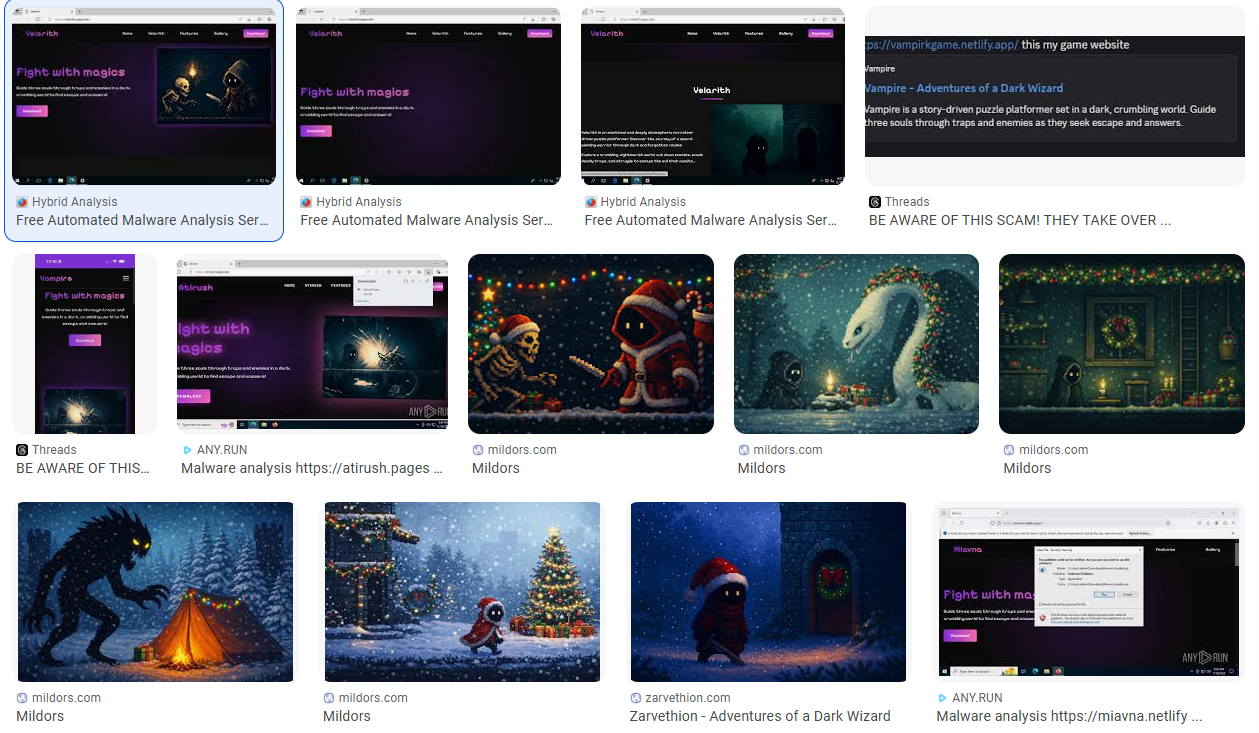Click the Threads favicon under the Vampire website preview
The image size is (1259, 733).
875,202
